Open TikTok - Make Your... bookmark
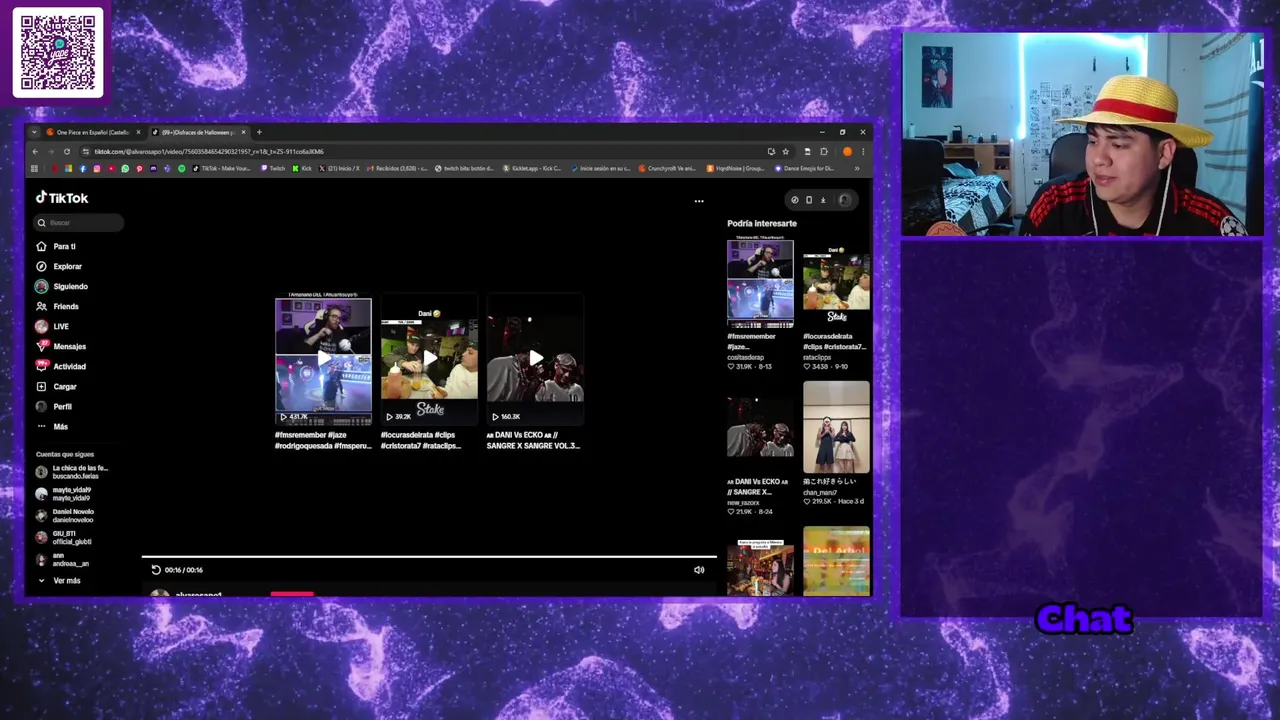Image resolution: width=1280 pixels, height=720 pixels. (x=222, y=169)
